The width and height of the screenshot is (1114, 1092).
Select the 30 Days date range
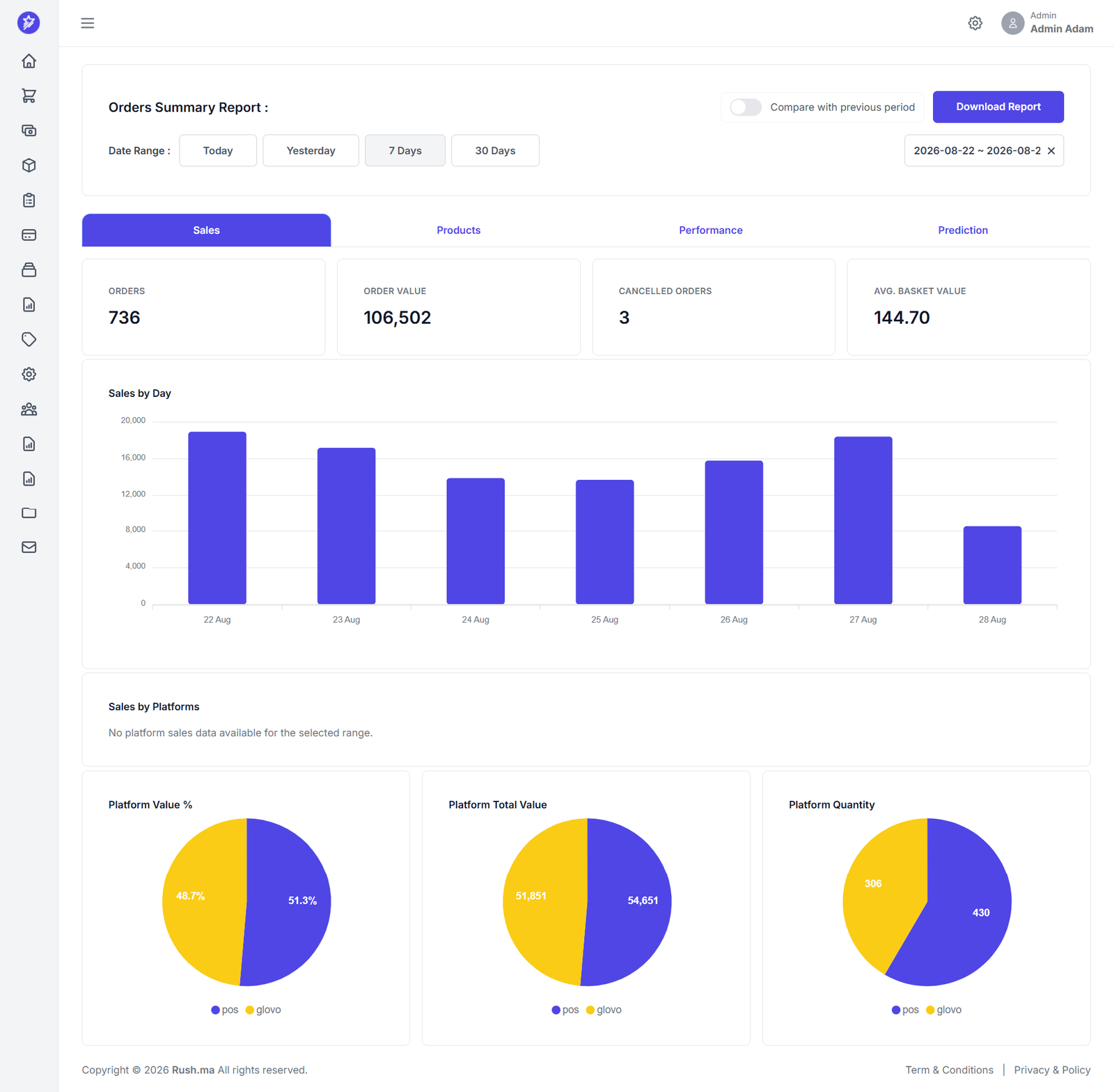coord(495,150)
